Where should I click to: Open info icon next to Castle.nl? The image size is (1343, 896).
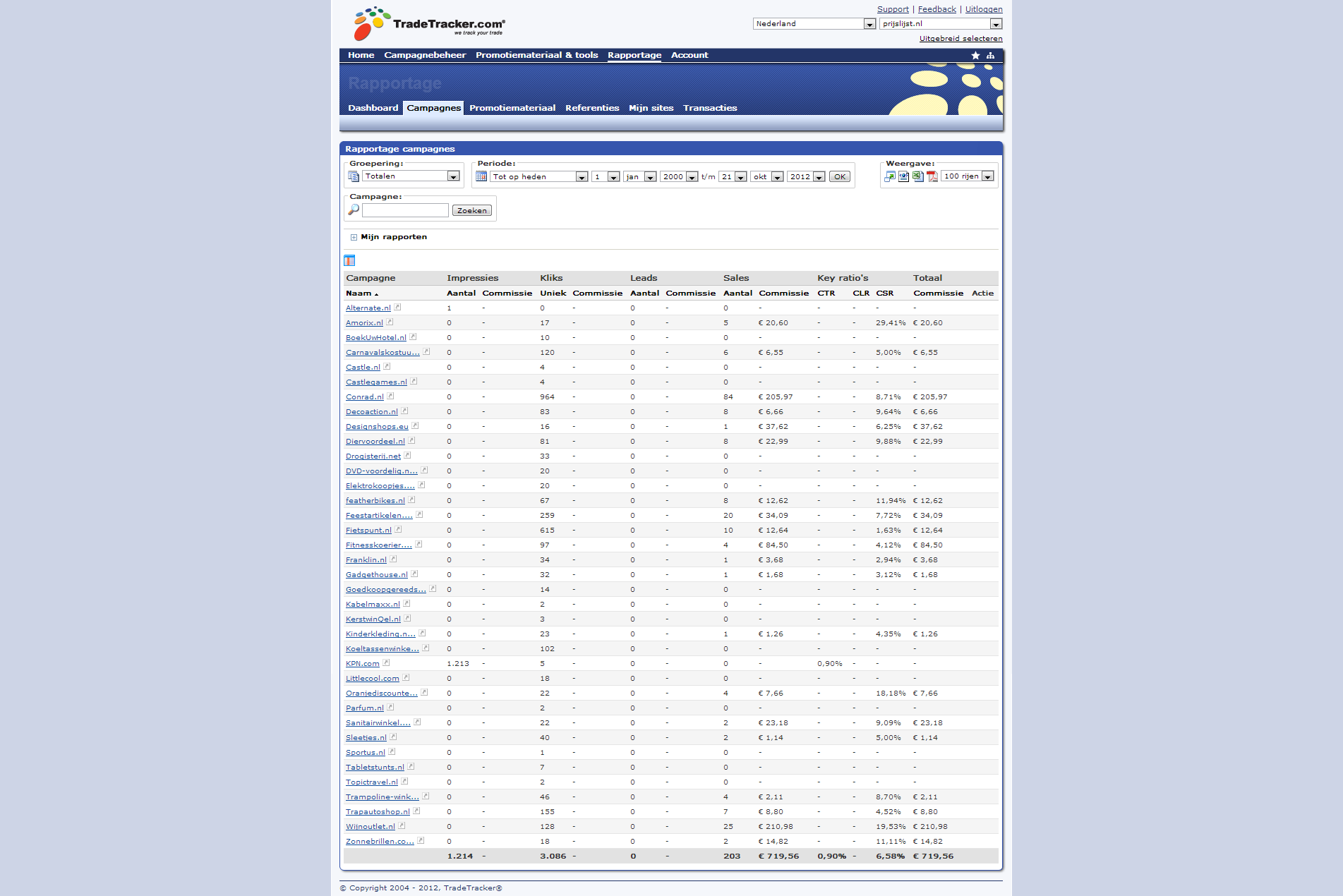[387, 366]
